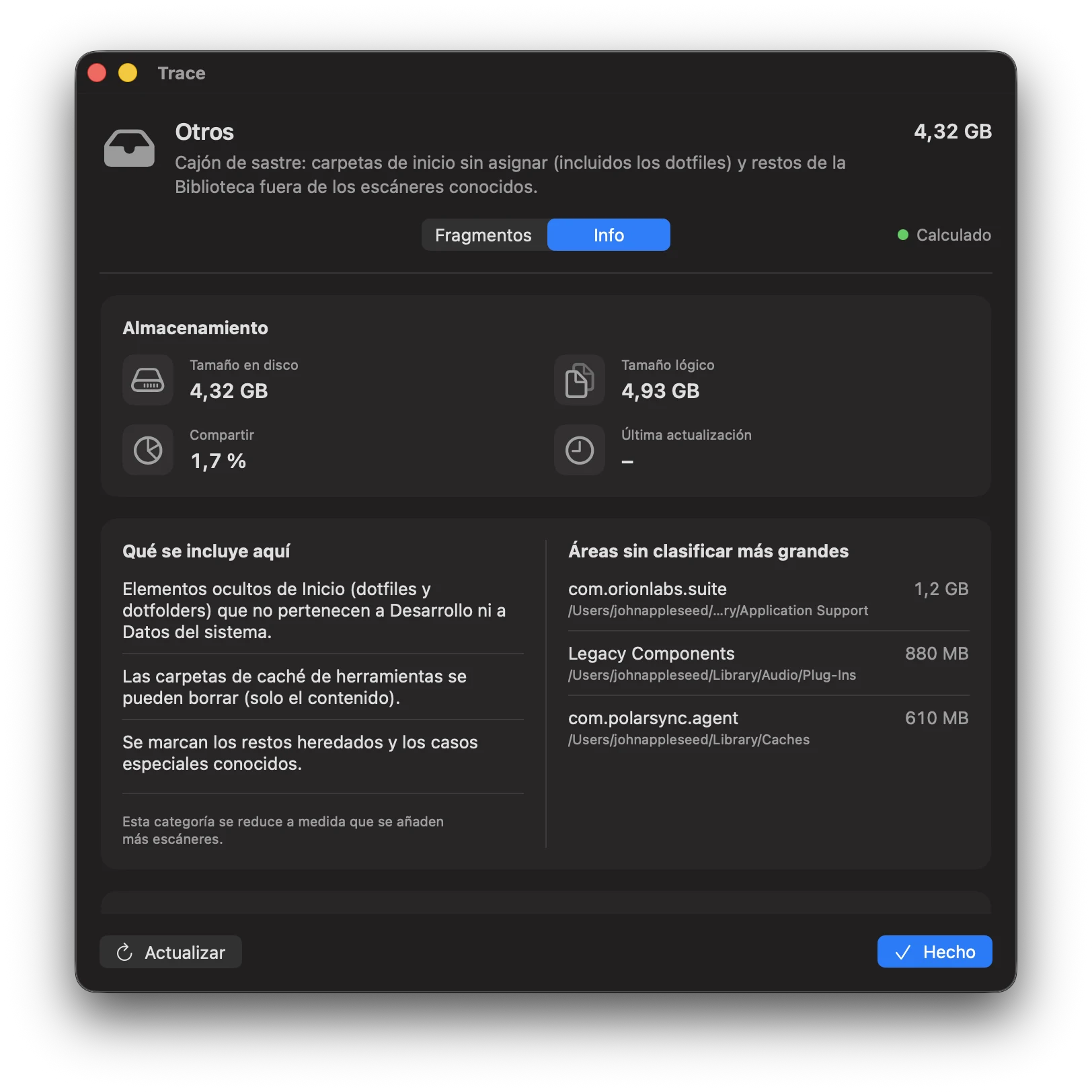
Task: Click the Otros heading title
Action: pos(204,132)
